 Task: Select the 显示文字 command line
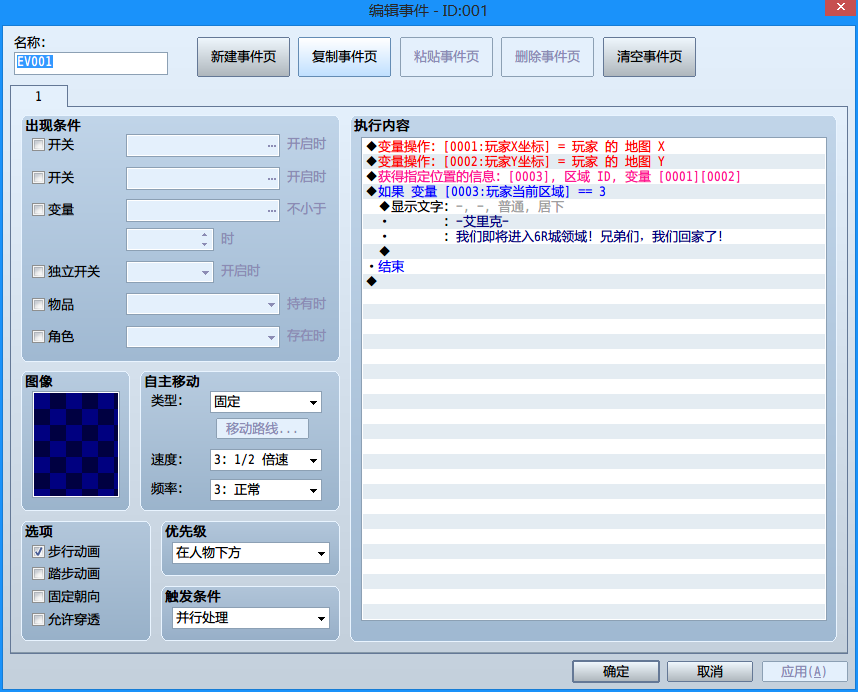pyautogui.click(x=594, y=207)
